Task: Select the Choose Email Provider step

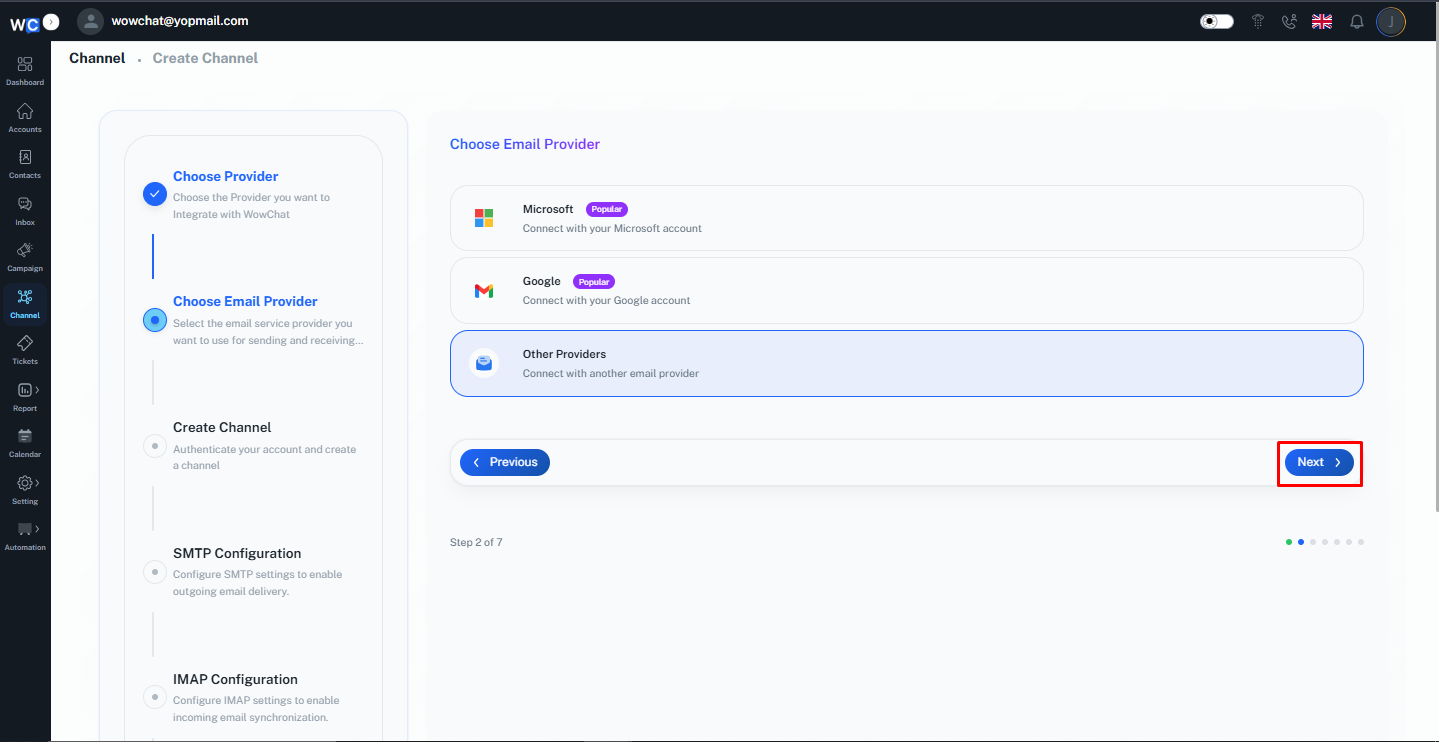Action: click(x=245, y=301)
